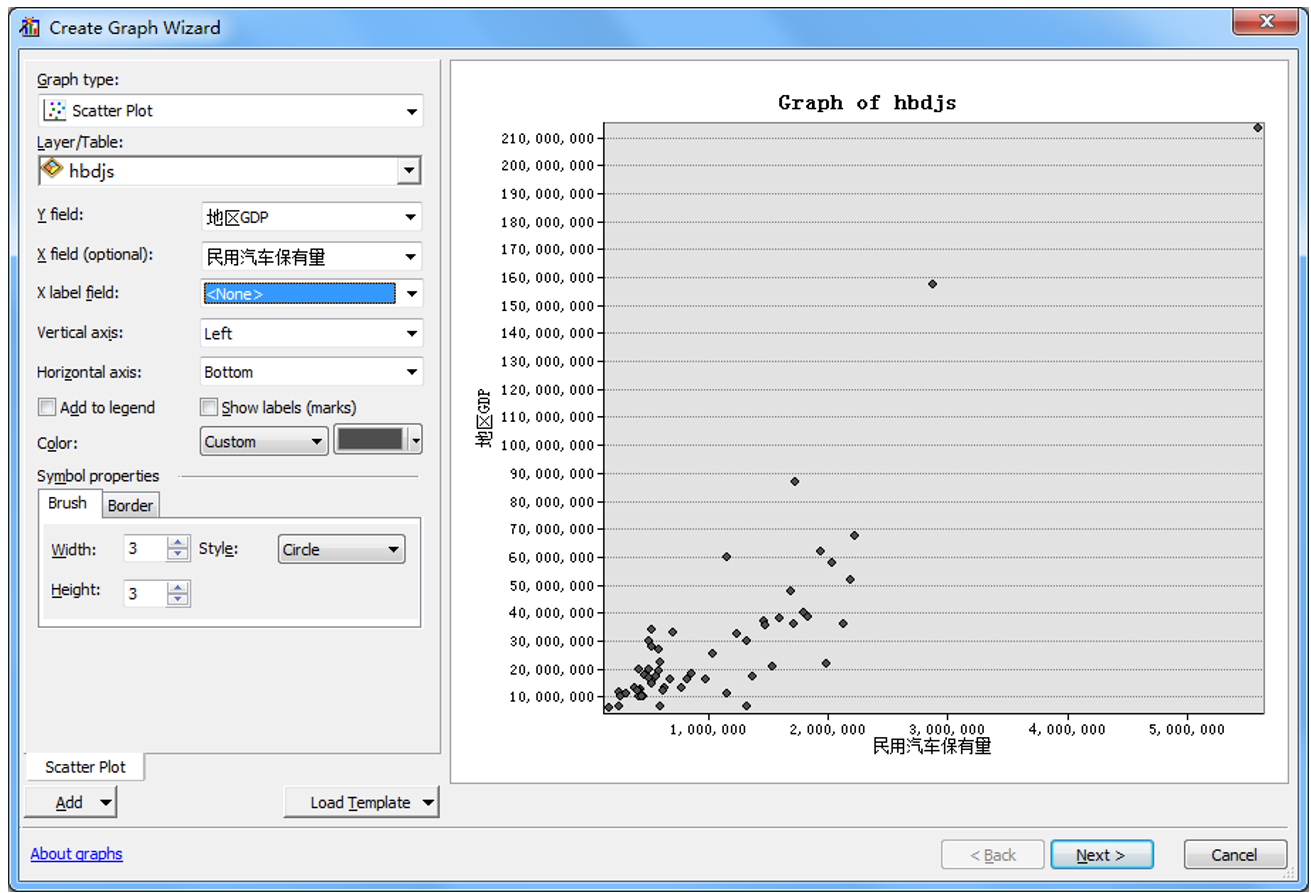Click the Scatter Plot graph type icon
Viewport: 1311px width, 893px height.
tap(56, 111)
